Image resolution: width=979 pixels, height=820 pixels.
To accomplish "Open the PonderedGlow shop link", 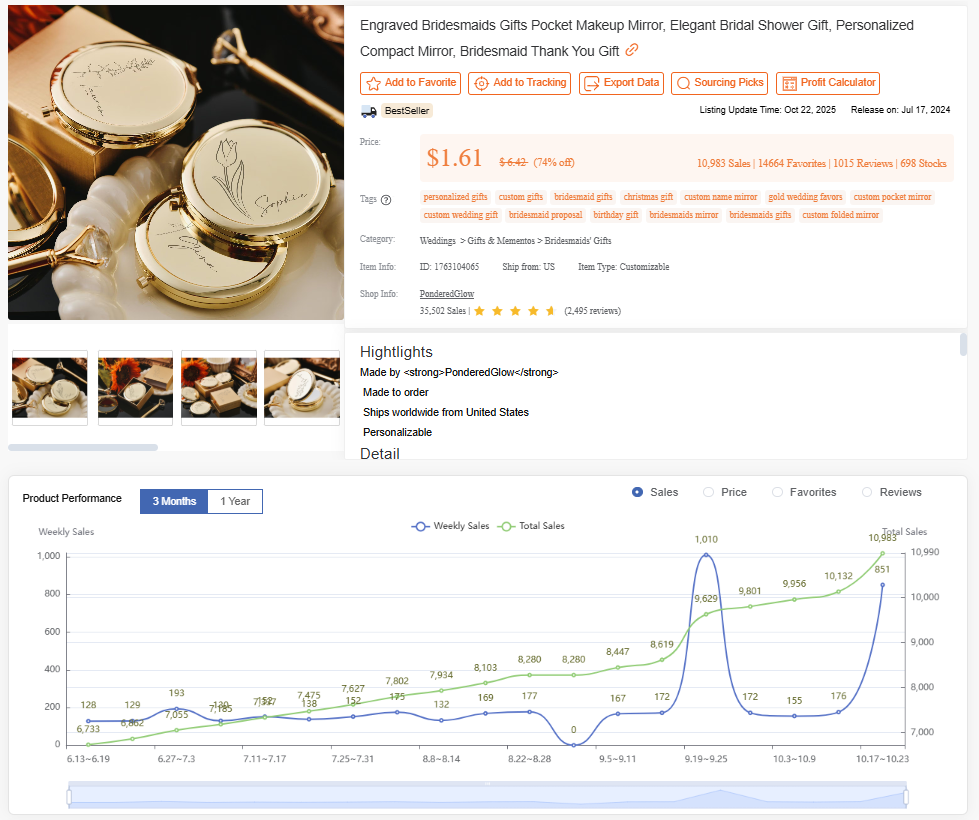I will [446, 293].
